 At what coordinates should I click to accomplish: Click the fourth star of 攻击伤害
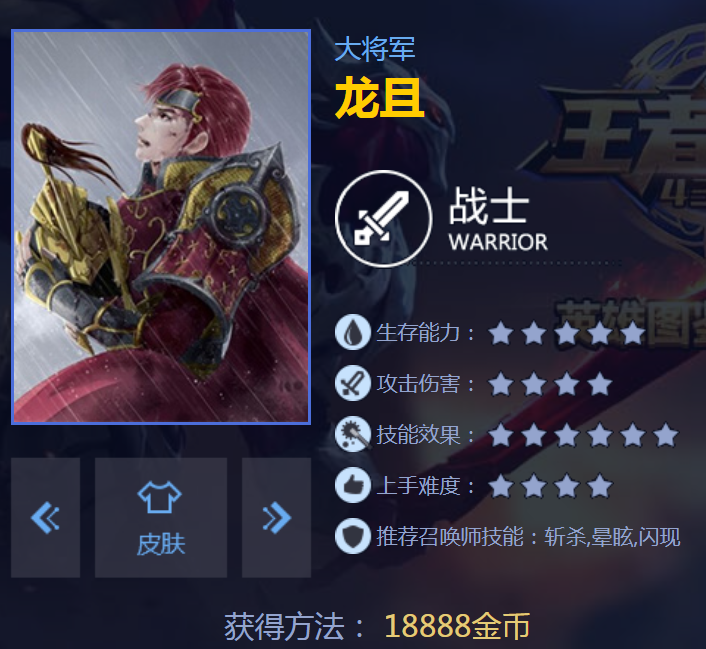click(600, 384)
